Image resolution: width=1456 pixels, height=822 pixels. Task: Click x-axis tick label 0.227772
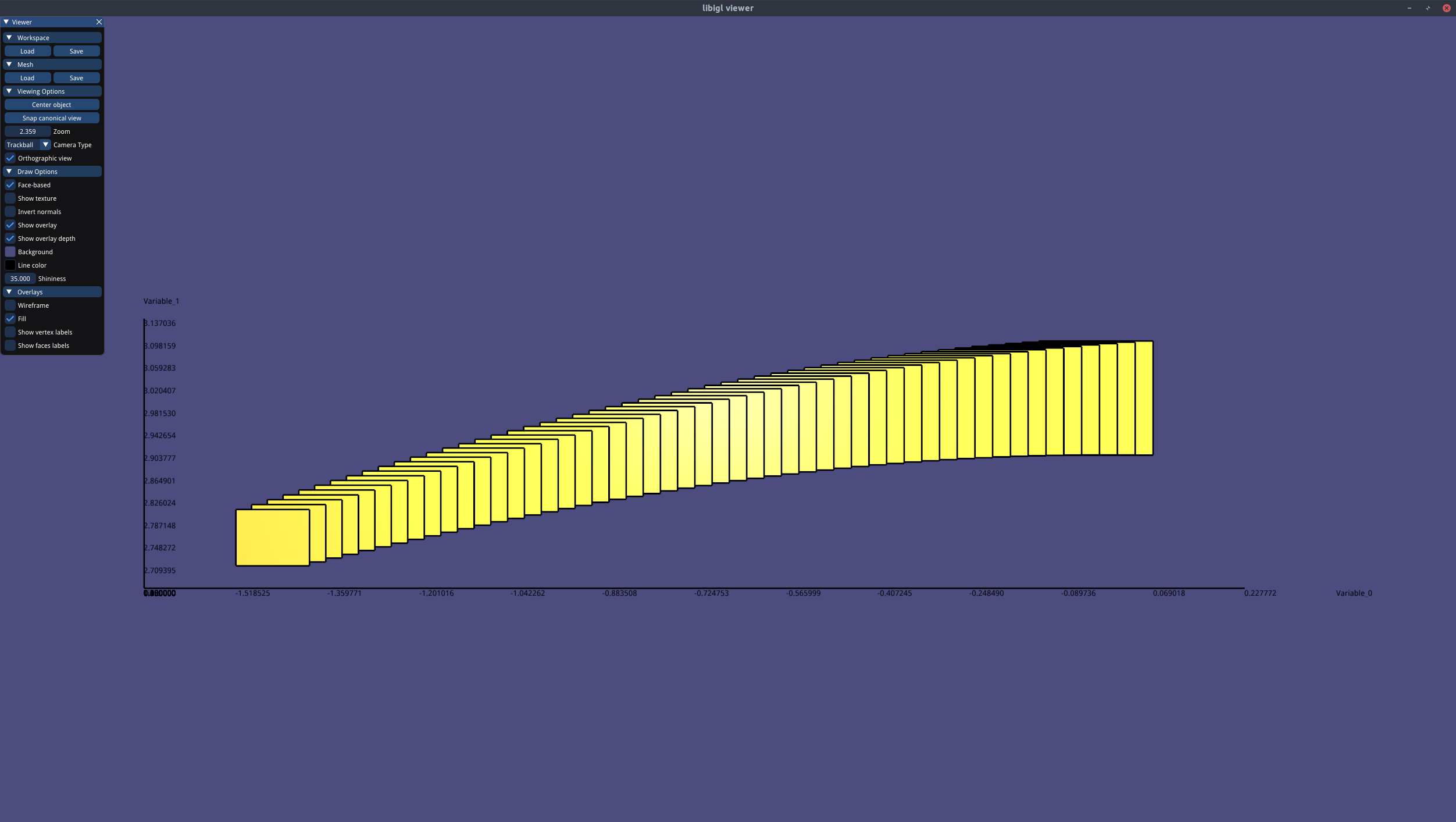tap(1260, 593)
